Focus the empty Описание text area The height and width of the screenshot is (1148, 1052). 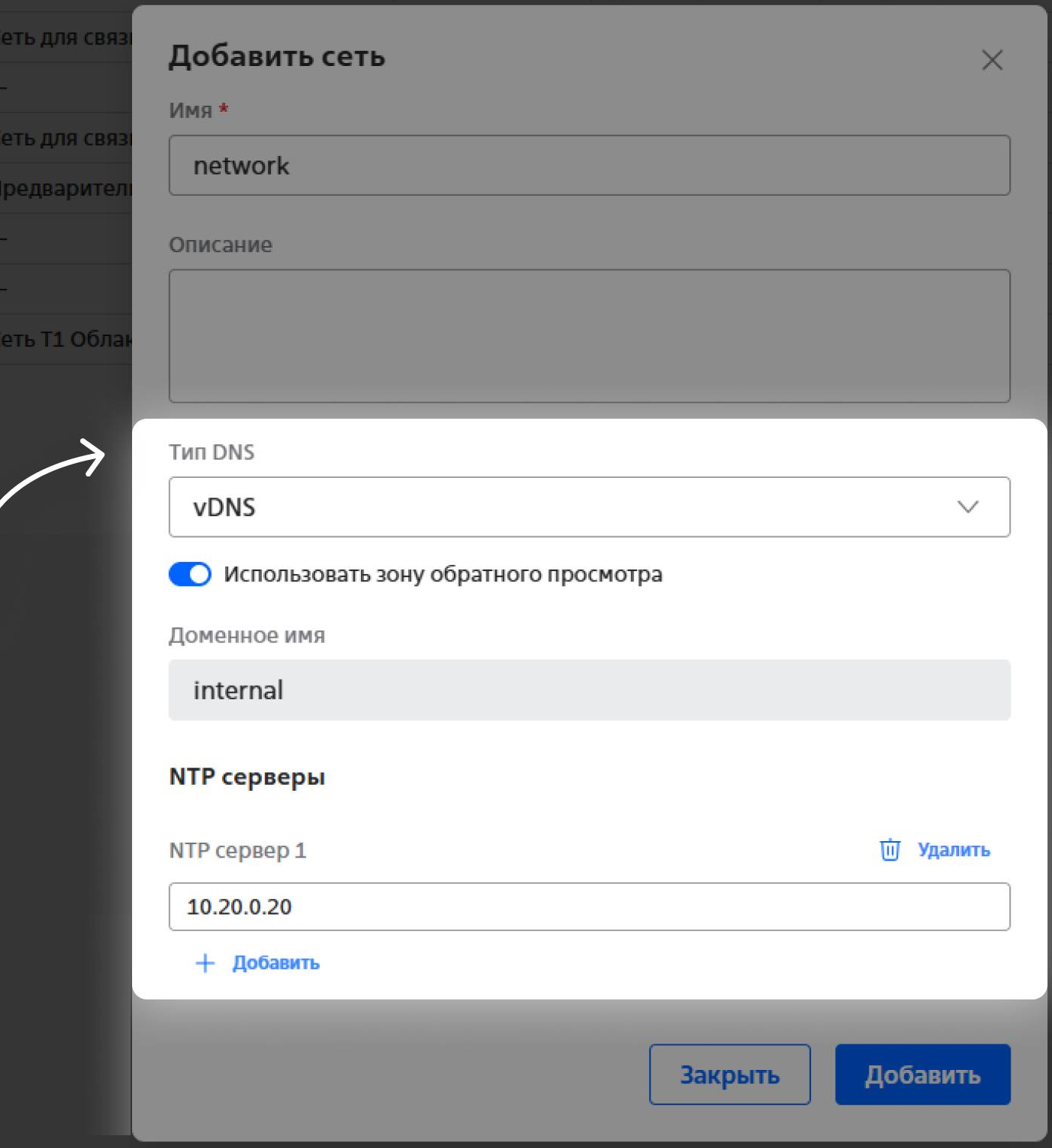click(589, 335)
